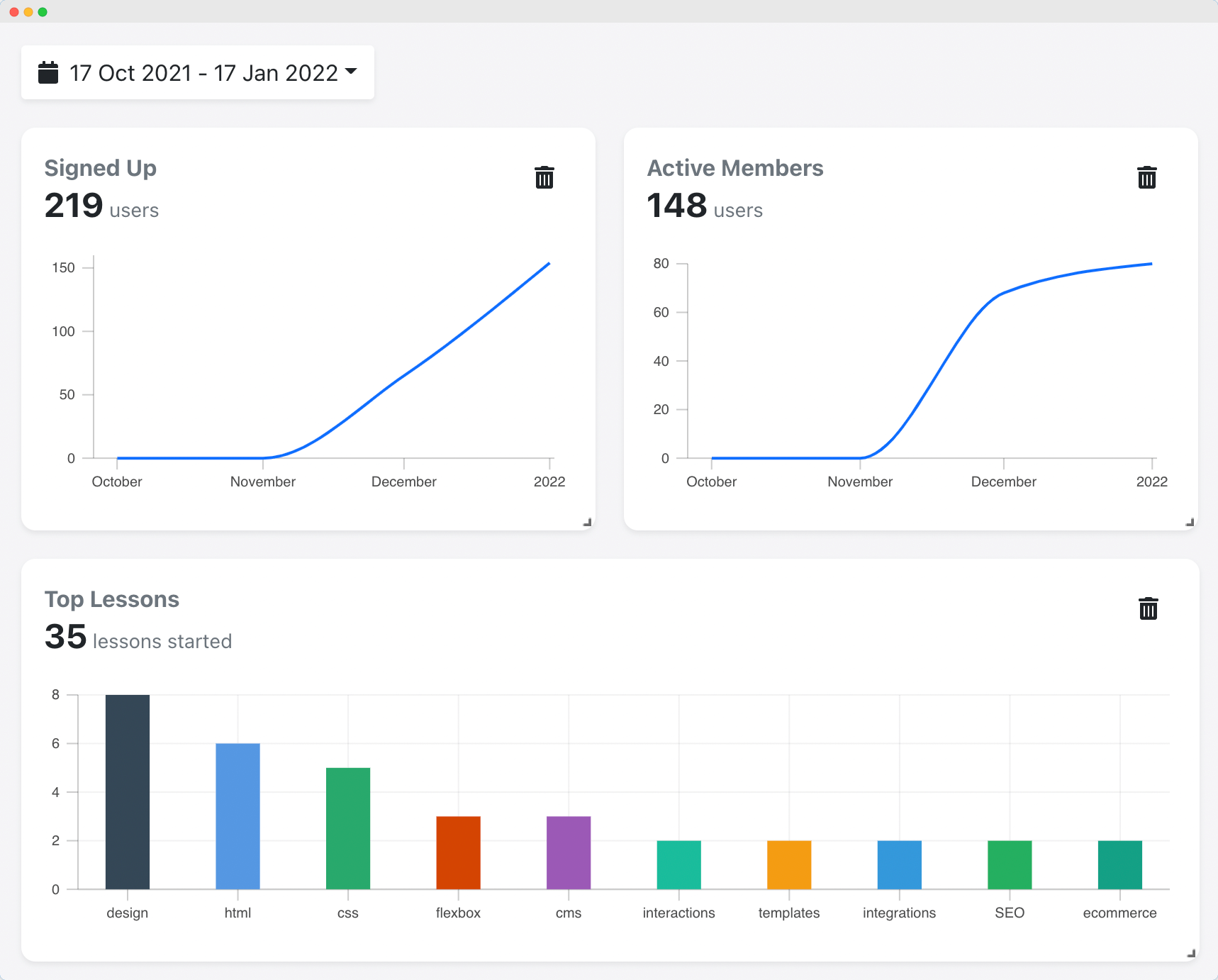The image size is (1218, 980).
Task: Remove Top Lessons using its trash icon
Action: pyautogui.click(x=1148, y=608)
